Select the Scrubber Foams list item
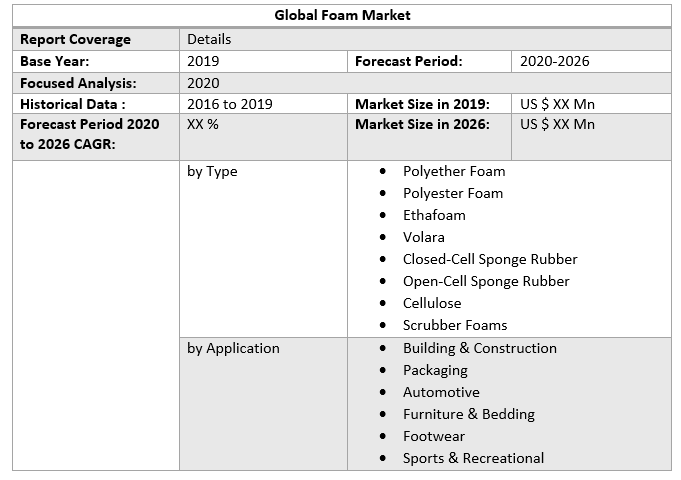The height and width of the screenshot is (480, 681). 455,325
